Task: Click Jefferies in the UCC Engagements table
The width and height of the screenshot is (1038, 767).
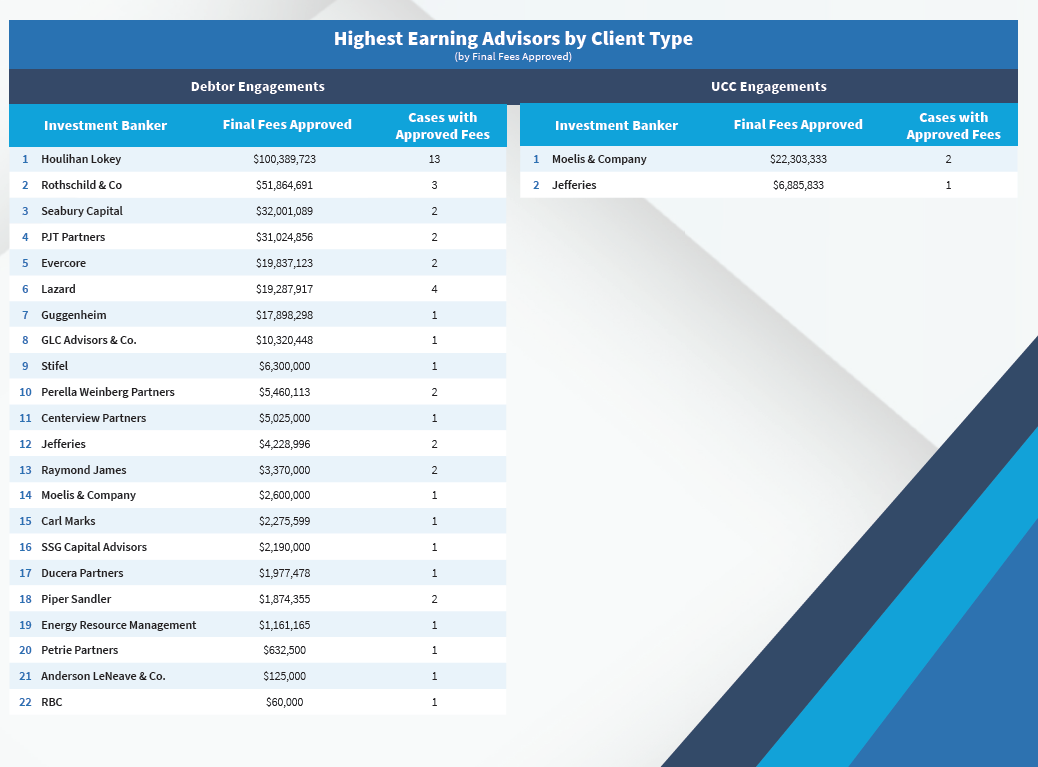Action: point(574,185)
